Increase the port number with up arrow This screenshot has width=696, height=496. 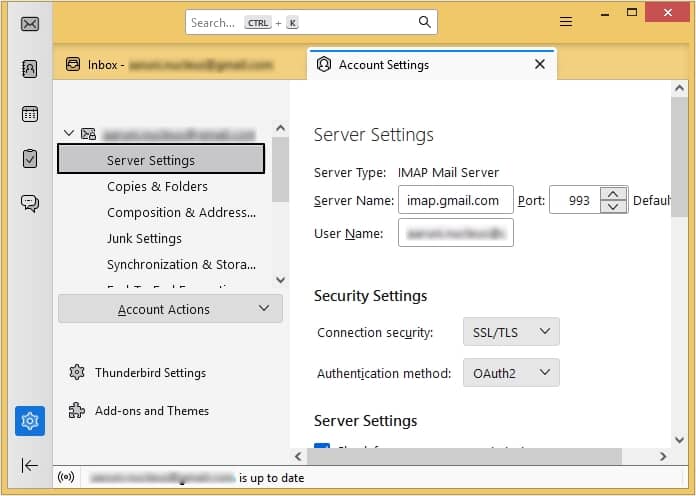pyautogui.click(x=613, y=194)
